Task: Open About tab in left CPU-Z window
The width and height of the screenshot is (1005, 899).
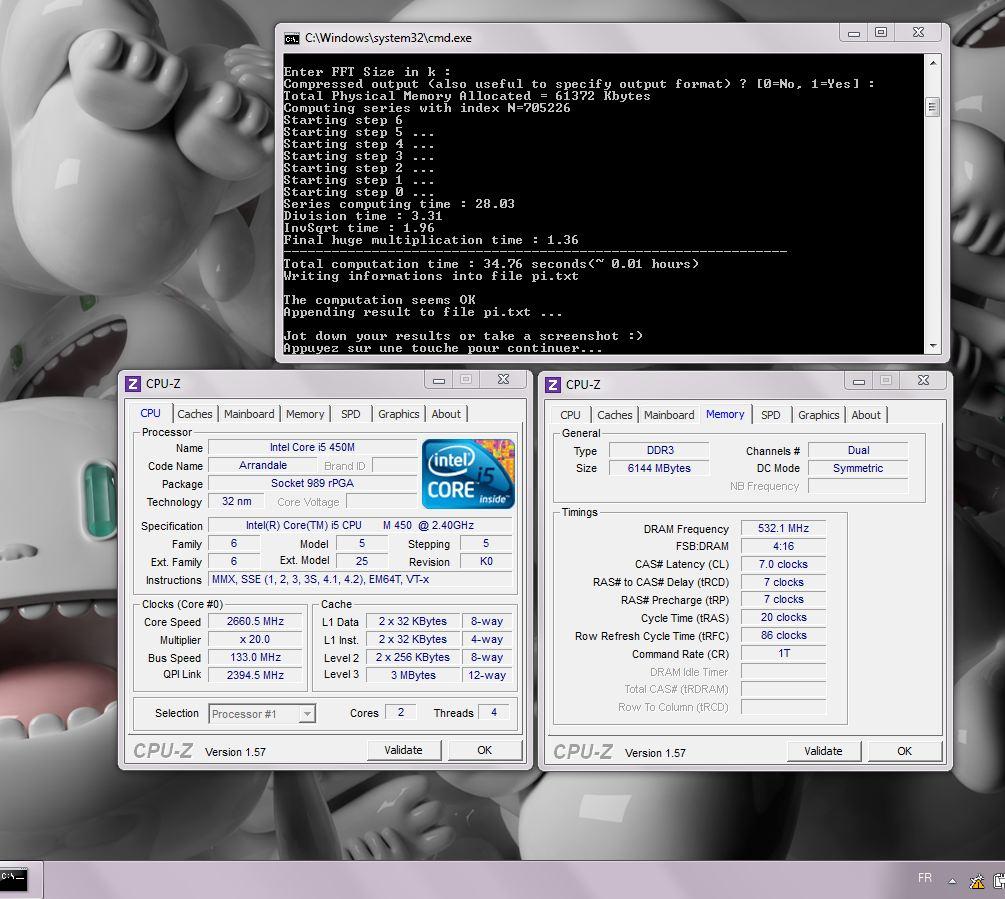Action: pos(446,414)
